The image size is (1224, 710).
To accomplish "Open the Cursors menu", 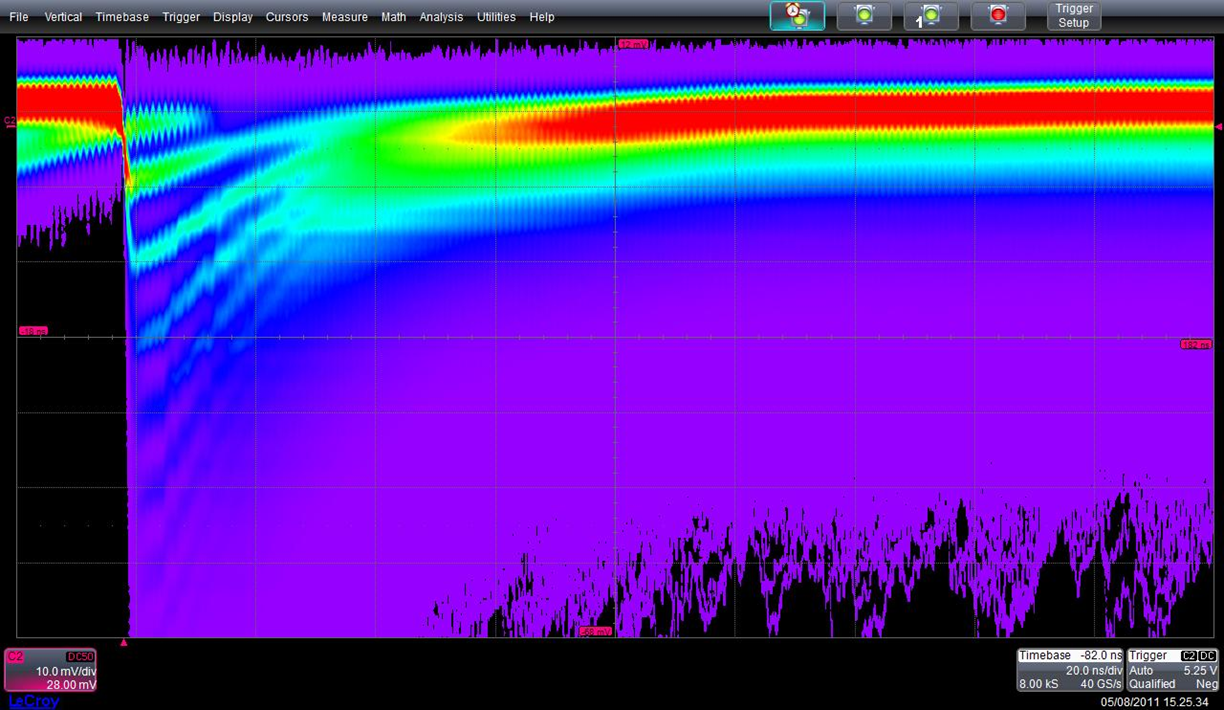I will coord(287,17).
